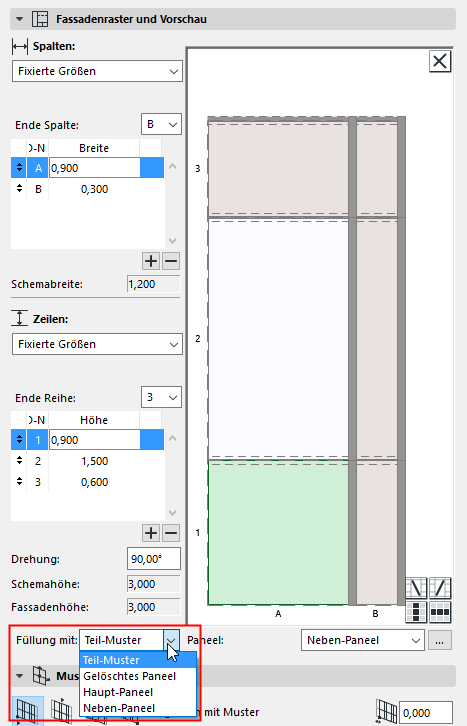Click the reorder handle of column B
467x726 pixels.
[x=19, y=188]
